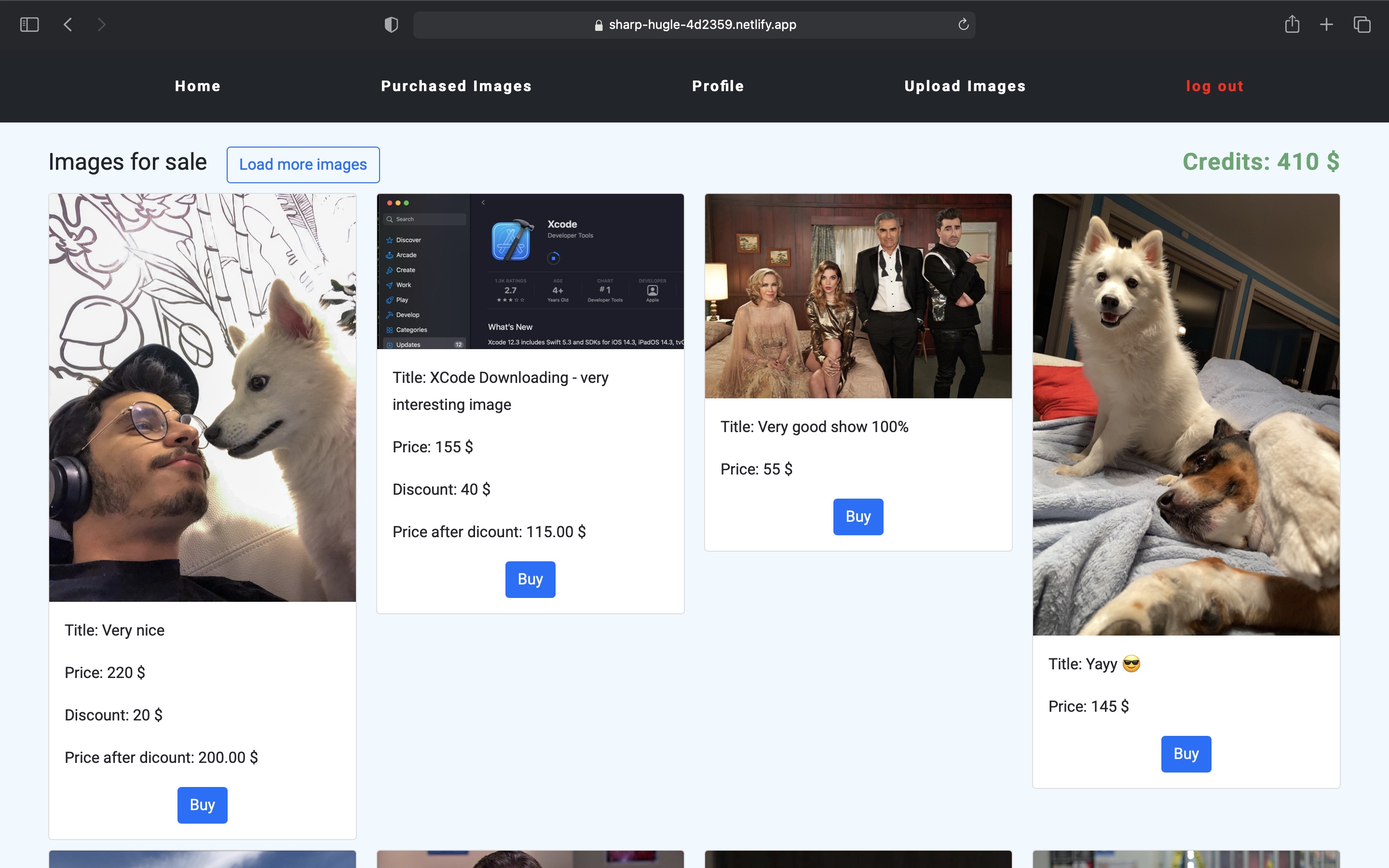Show the tab overview icon

coord(1362,25)
